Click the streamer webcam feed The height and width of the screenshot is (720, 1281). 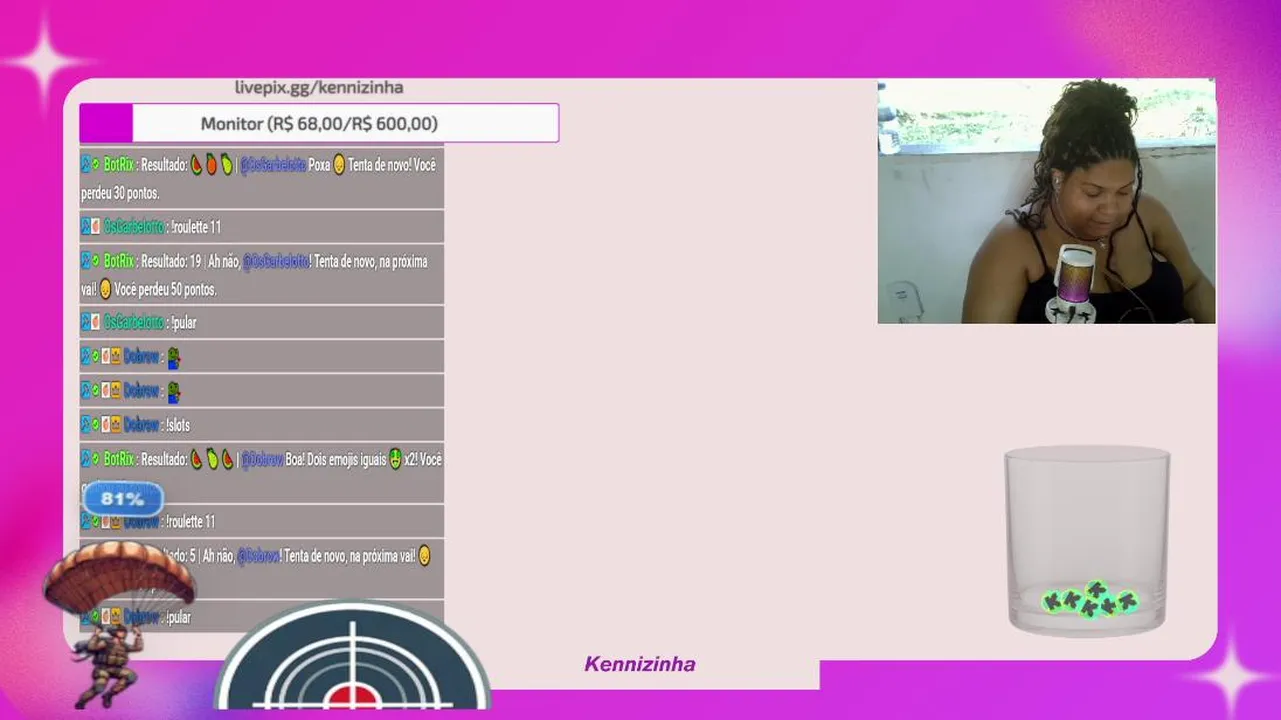[x=1046, y=201]
